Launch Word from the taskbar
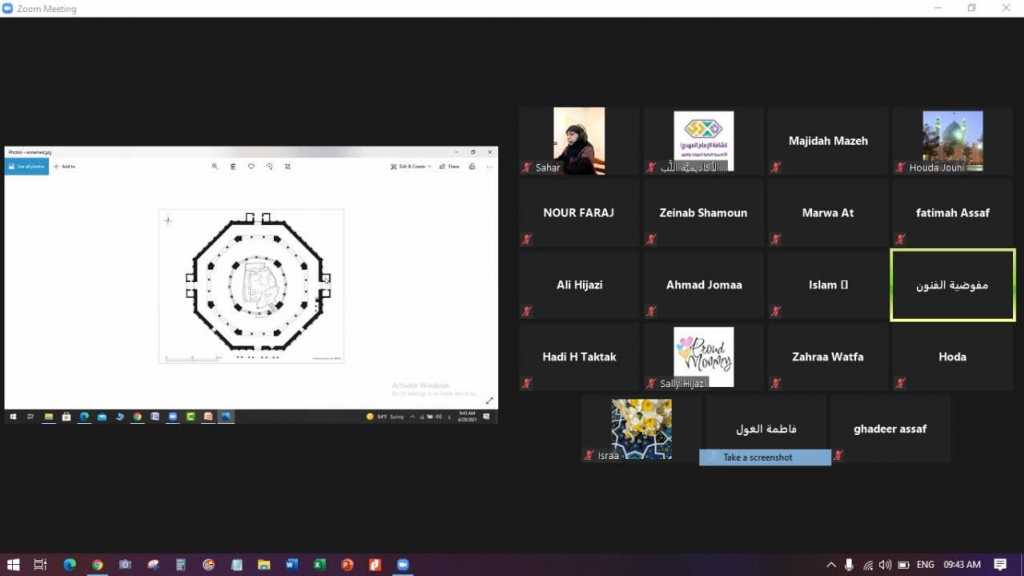The height and width of the screenshot is (576, 1024). (292, 565)
